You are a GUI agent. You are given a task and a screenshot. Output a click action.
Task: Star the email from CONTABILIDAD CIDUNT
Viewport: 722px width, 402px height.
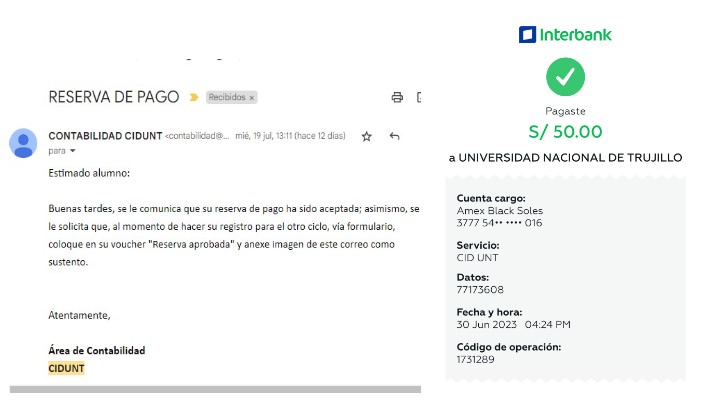coord(366,136)
